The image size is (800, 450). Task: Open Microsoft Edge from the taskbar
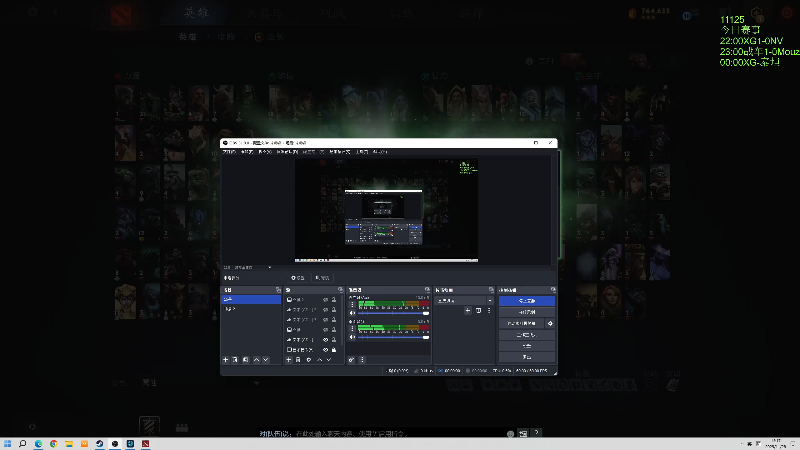coord(38,444)
